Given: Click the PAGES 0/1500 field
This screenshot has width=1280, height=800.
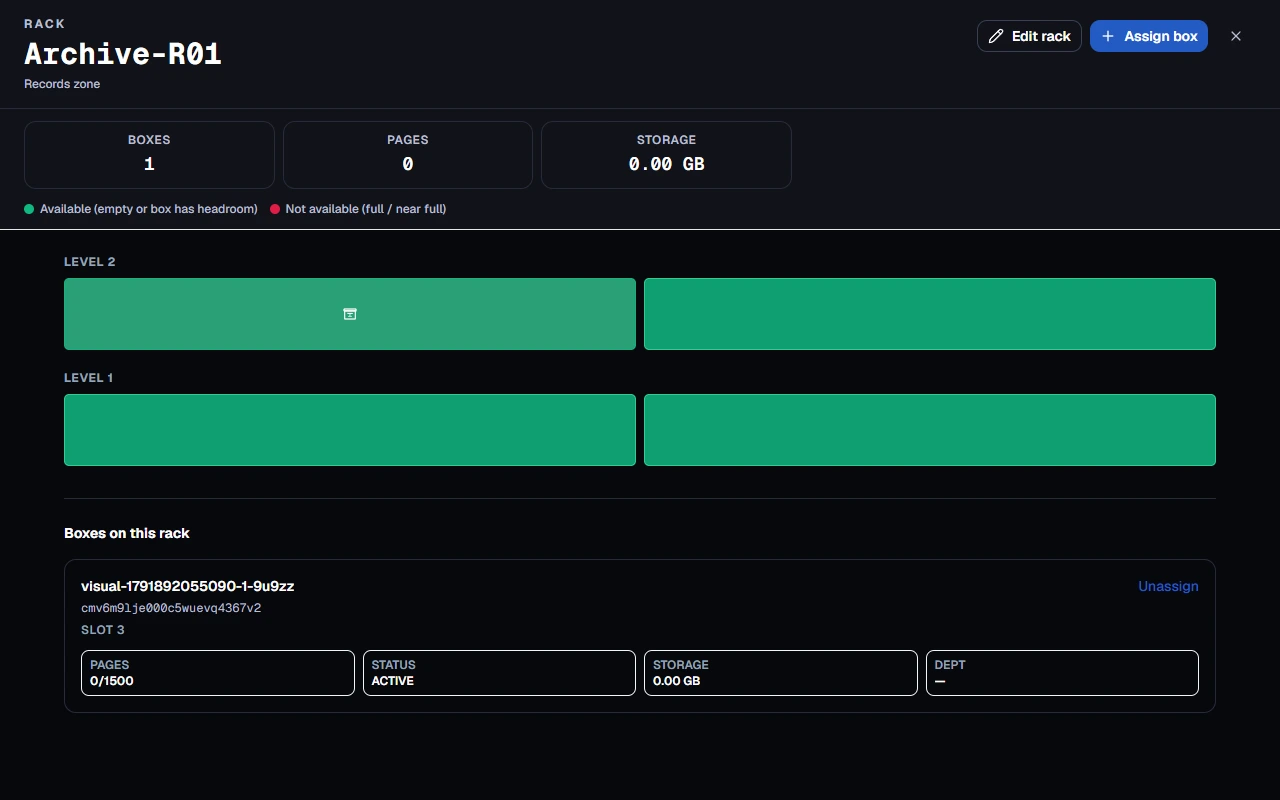Looking at the screenshot, I should 218,673.
